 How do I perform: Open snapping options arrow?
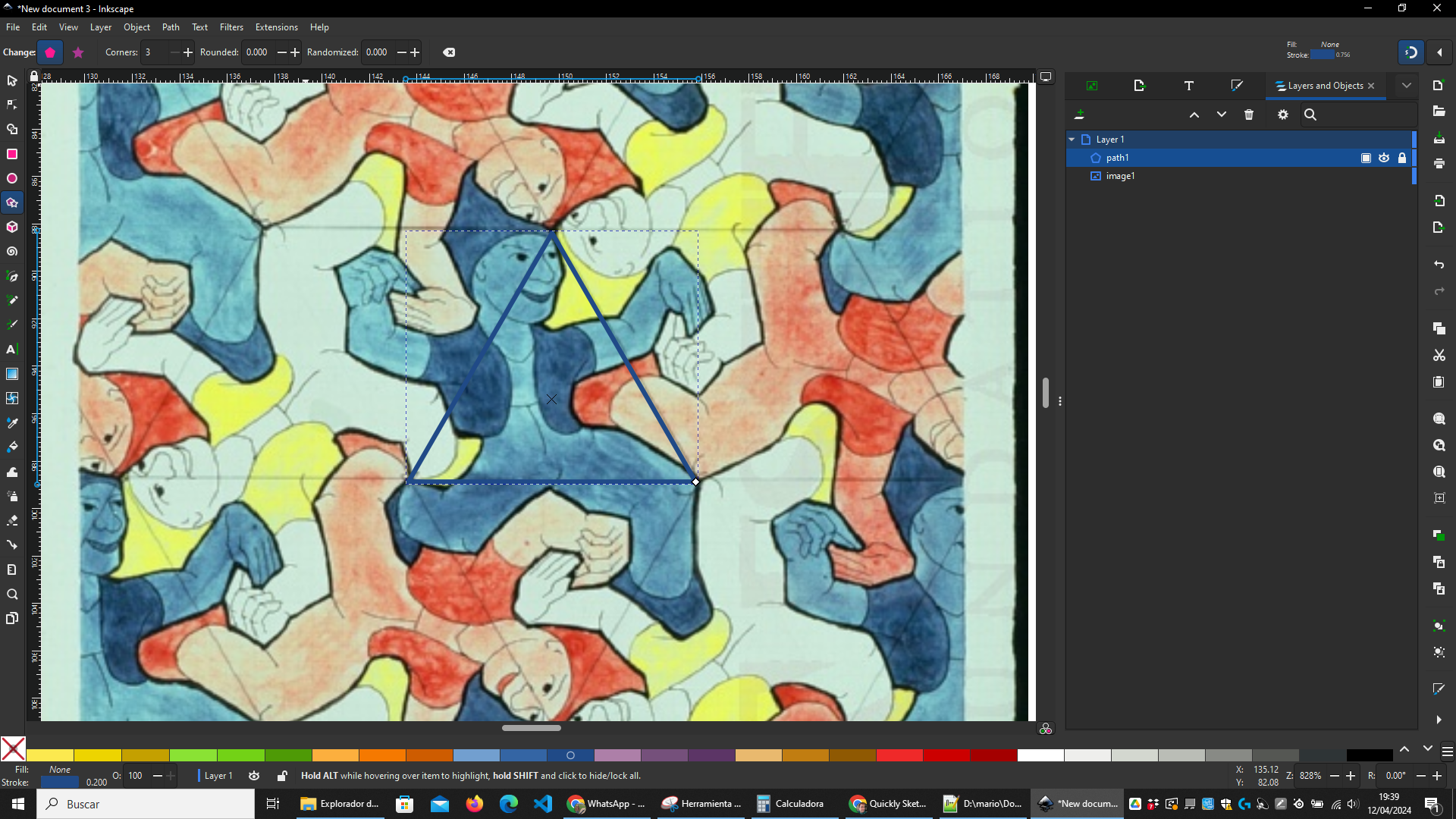pyautogui.click(x=1439, y=52)
